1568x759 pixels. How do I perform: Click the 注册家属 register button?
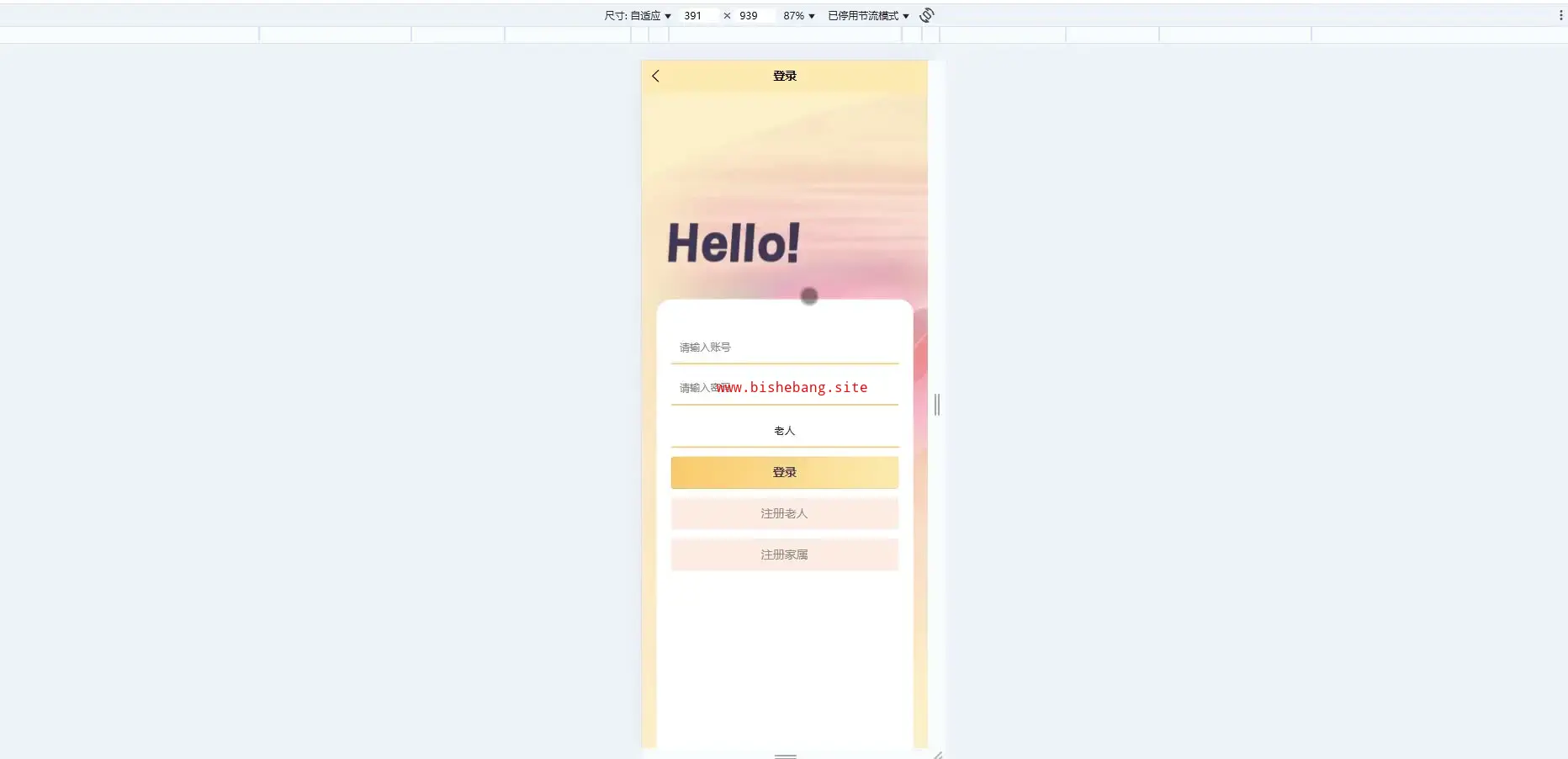point(785,555)
